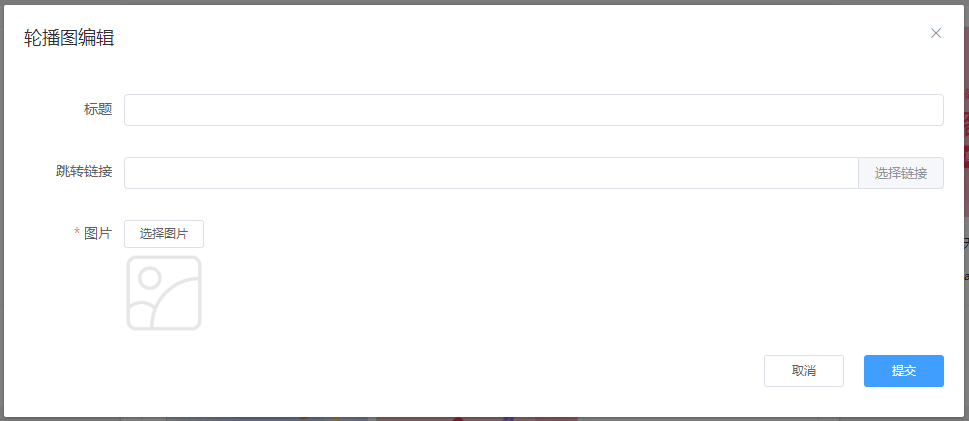
Task: Click the 标题 field label
Action: click(98, 109)
